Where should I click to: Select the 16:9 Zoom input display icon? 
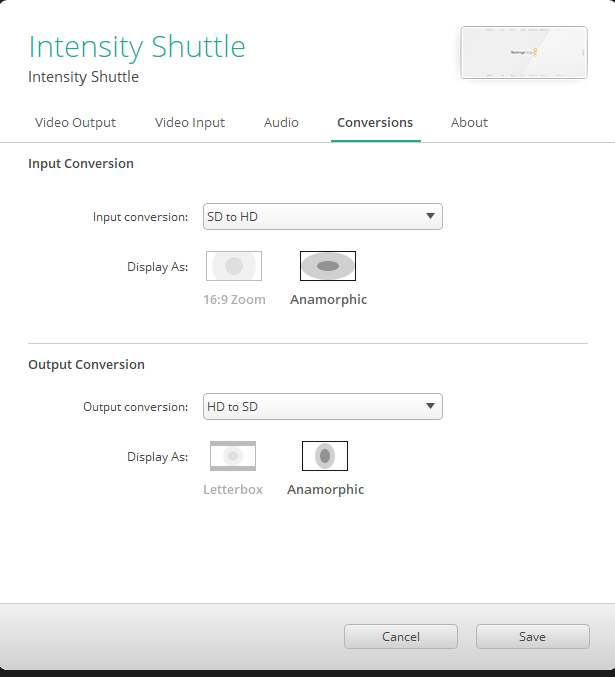click(234, 266)
